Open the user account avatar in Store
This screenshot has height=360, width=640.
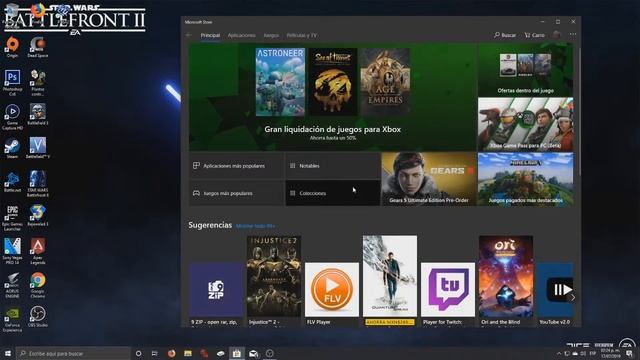pyautogui.click(x=557, y=35)
